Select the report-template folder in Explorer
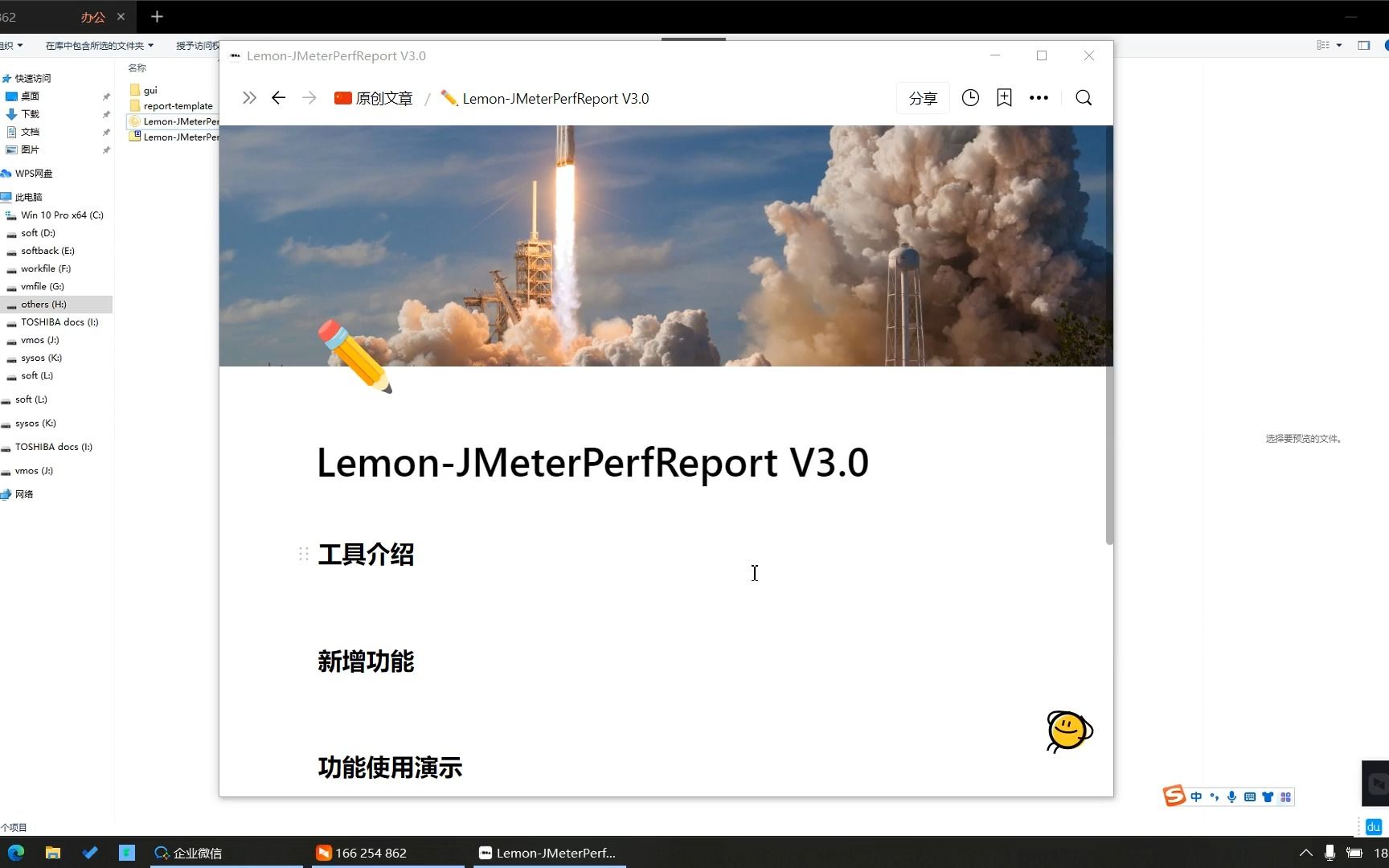The height and width of the screenshot is (868, 1389). click(x=171, y=105)
